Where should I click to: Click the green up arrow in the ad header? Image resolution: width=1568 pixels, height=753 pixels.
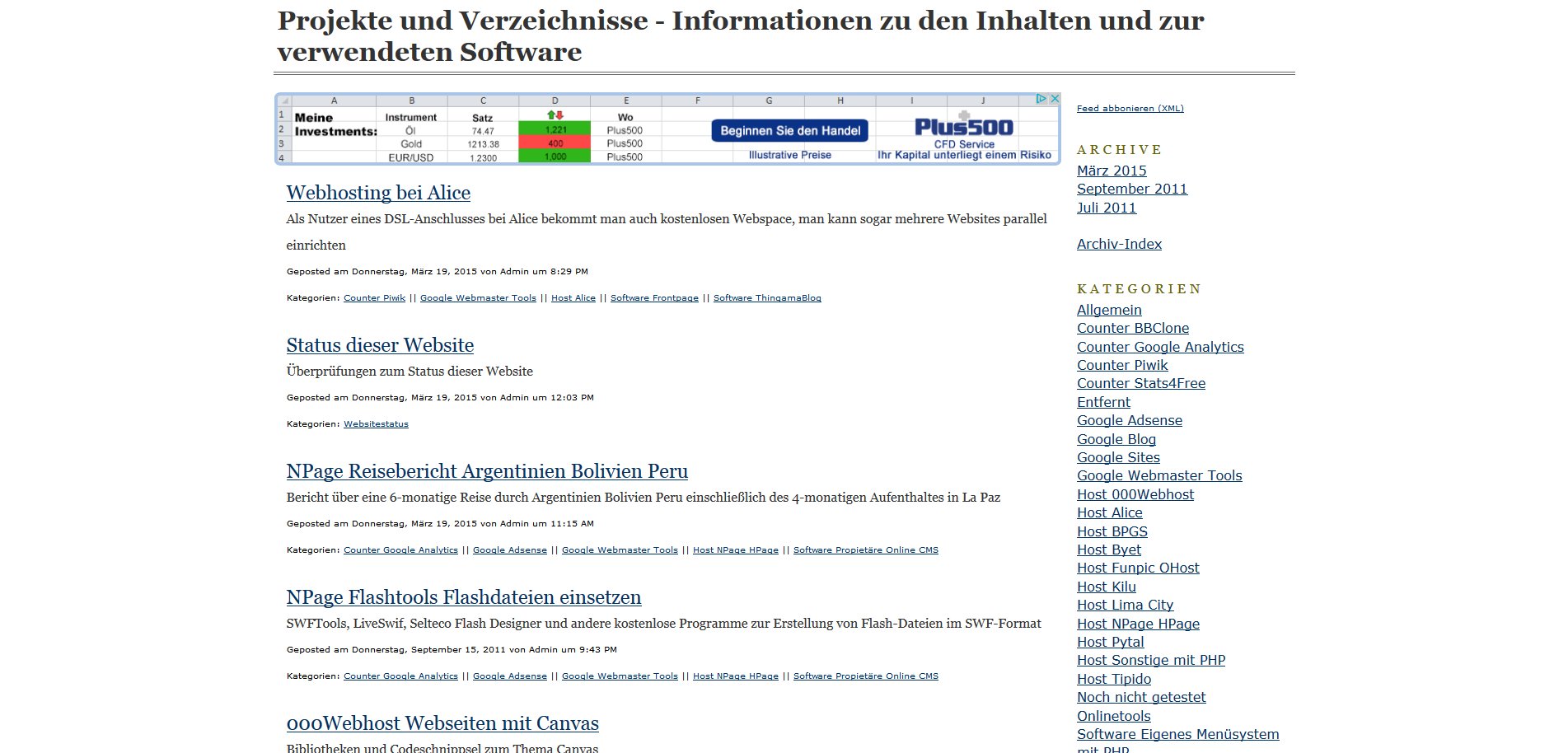[550, 115]
